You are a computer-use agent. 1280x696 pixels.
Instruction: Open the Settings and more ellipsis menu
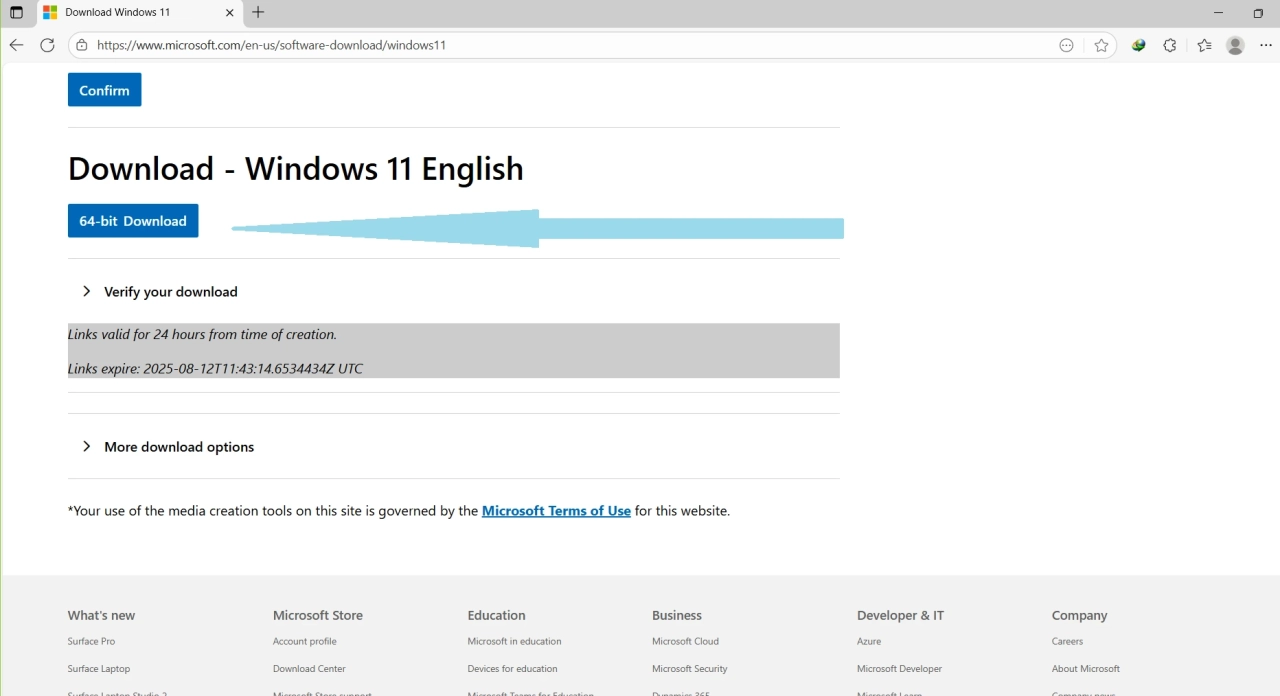pyautogui.click(x=1265, y=45)
